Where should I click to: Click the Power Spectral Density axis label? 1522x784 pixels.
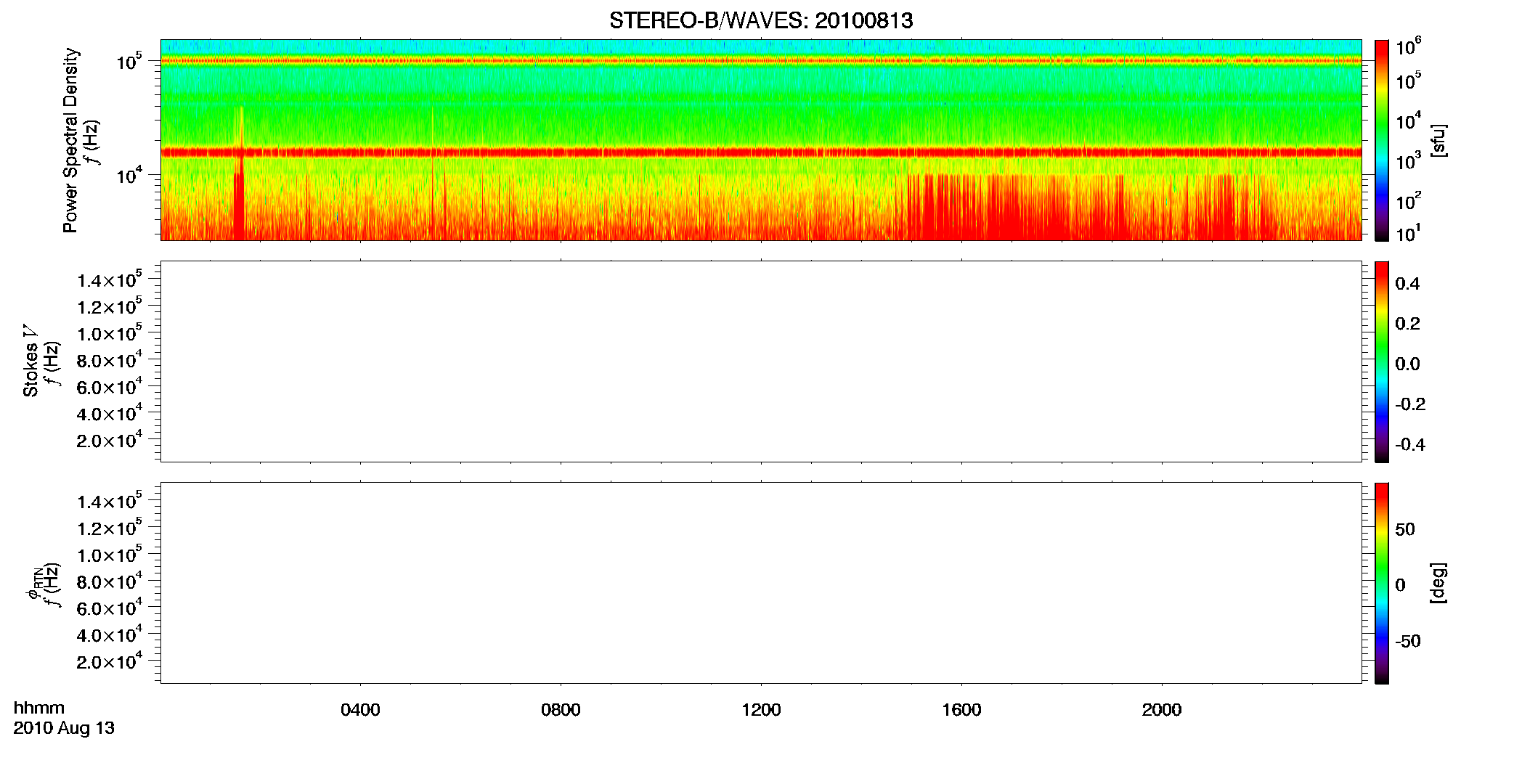pos(70,140)
